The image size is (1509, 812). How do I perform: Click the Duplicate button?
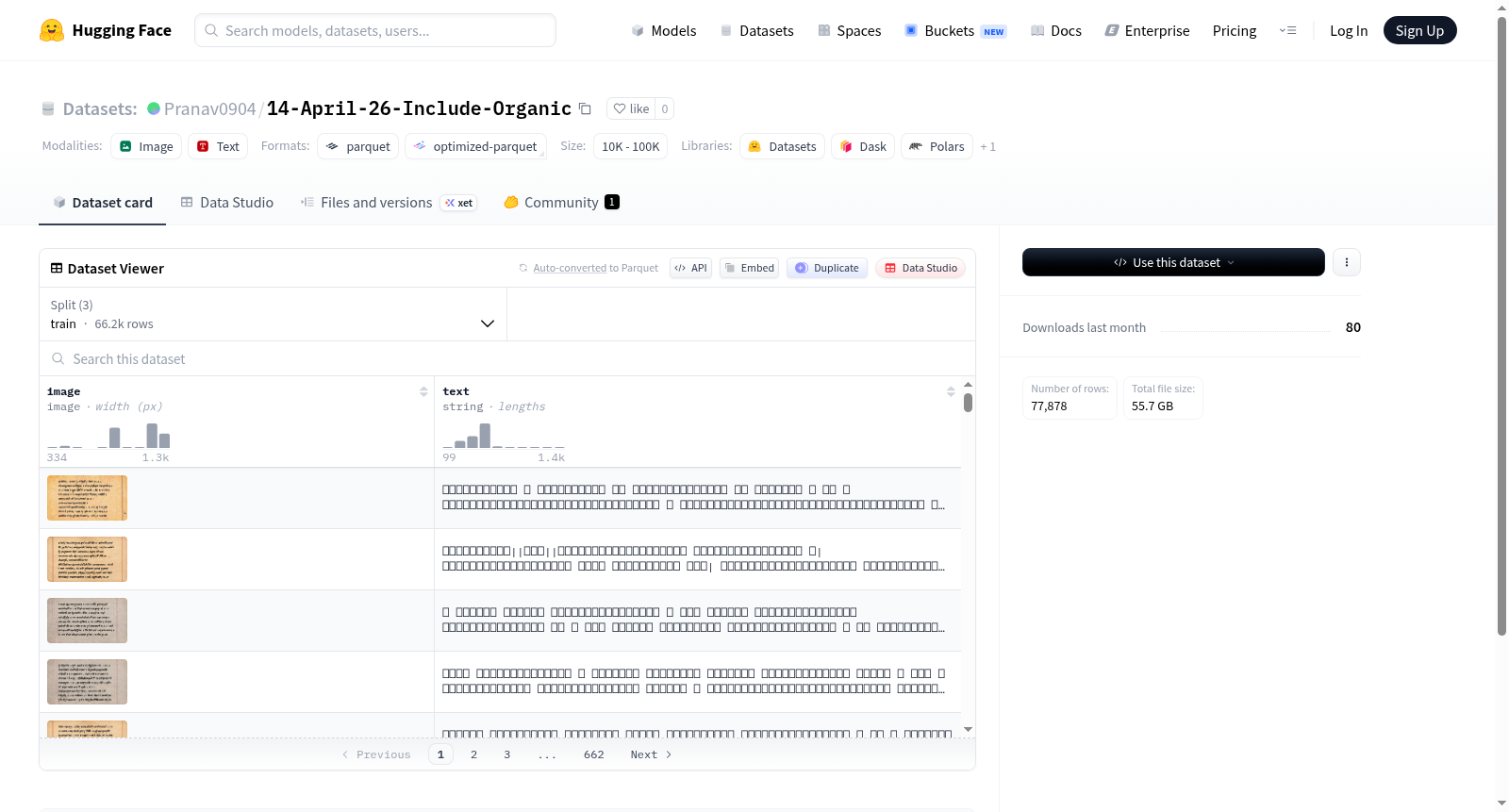(x=827, y=268)
